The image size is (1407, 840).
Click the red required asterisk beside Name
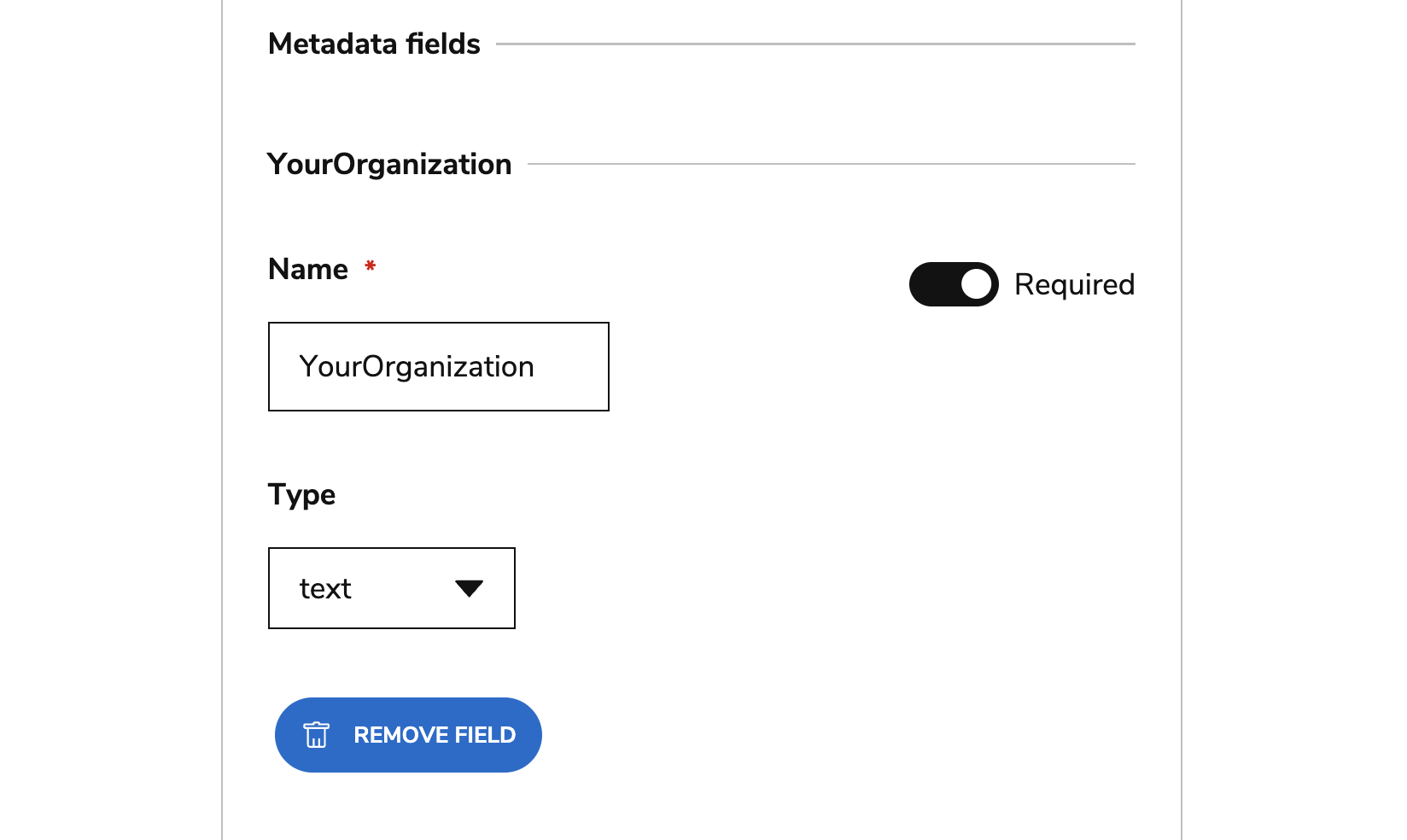pyautogui.click(x=371, y=266)
